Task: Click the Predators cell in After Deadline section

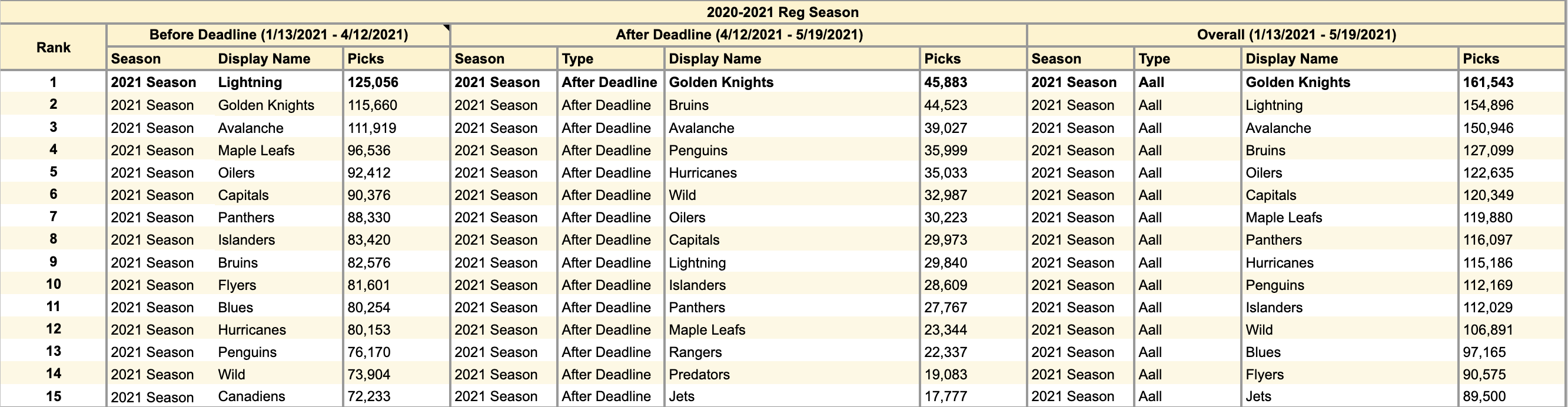Action: pyautogui.click(x=792, y=375)
